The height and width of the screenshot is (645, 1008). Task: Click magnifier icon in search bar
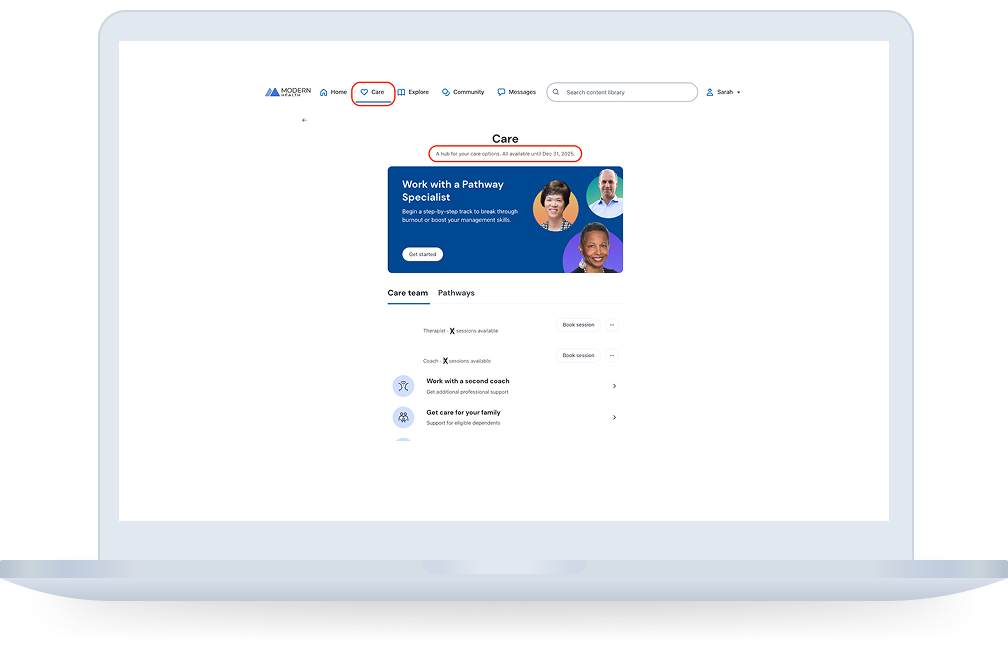(x=556, y=92)
